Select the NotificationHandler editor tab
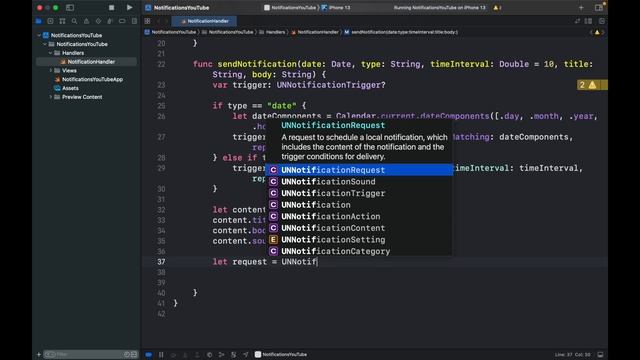Viewport: 640px width, 360px height. tap(204, 21)
